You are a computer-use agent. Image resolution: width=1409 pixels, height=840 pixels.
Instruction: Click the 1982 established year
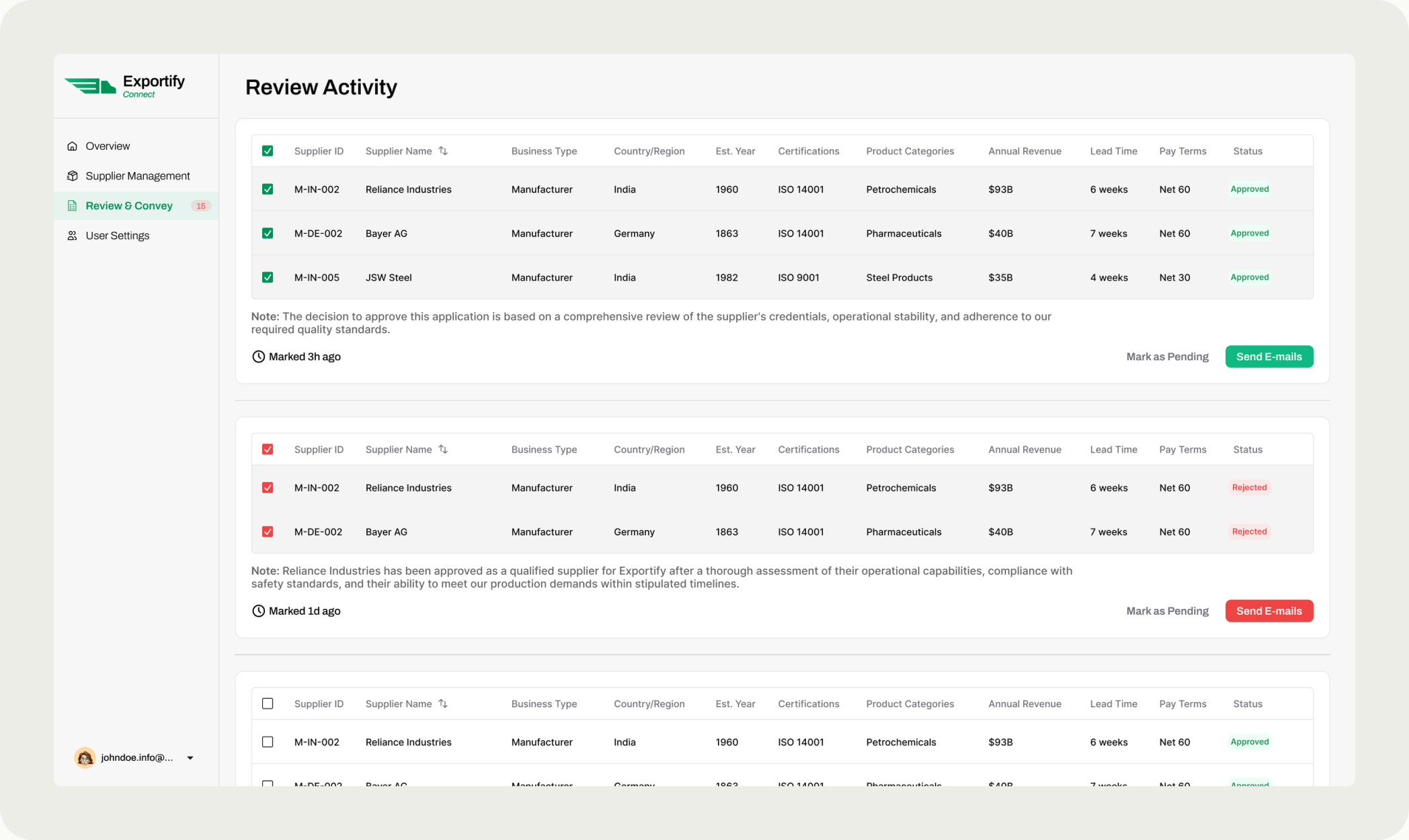point(727,278)
